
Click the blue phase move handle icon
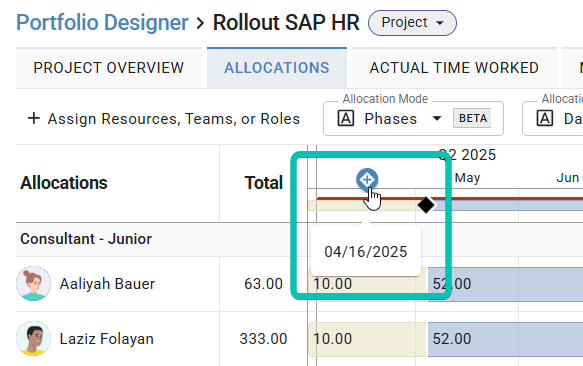click(367, 180)
